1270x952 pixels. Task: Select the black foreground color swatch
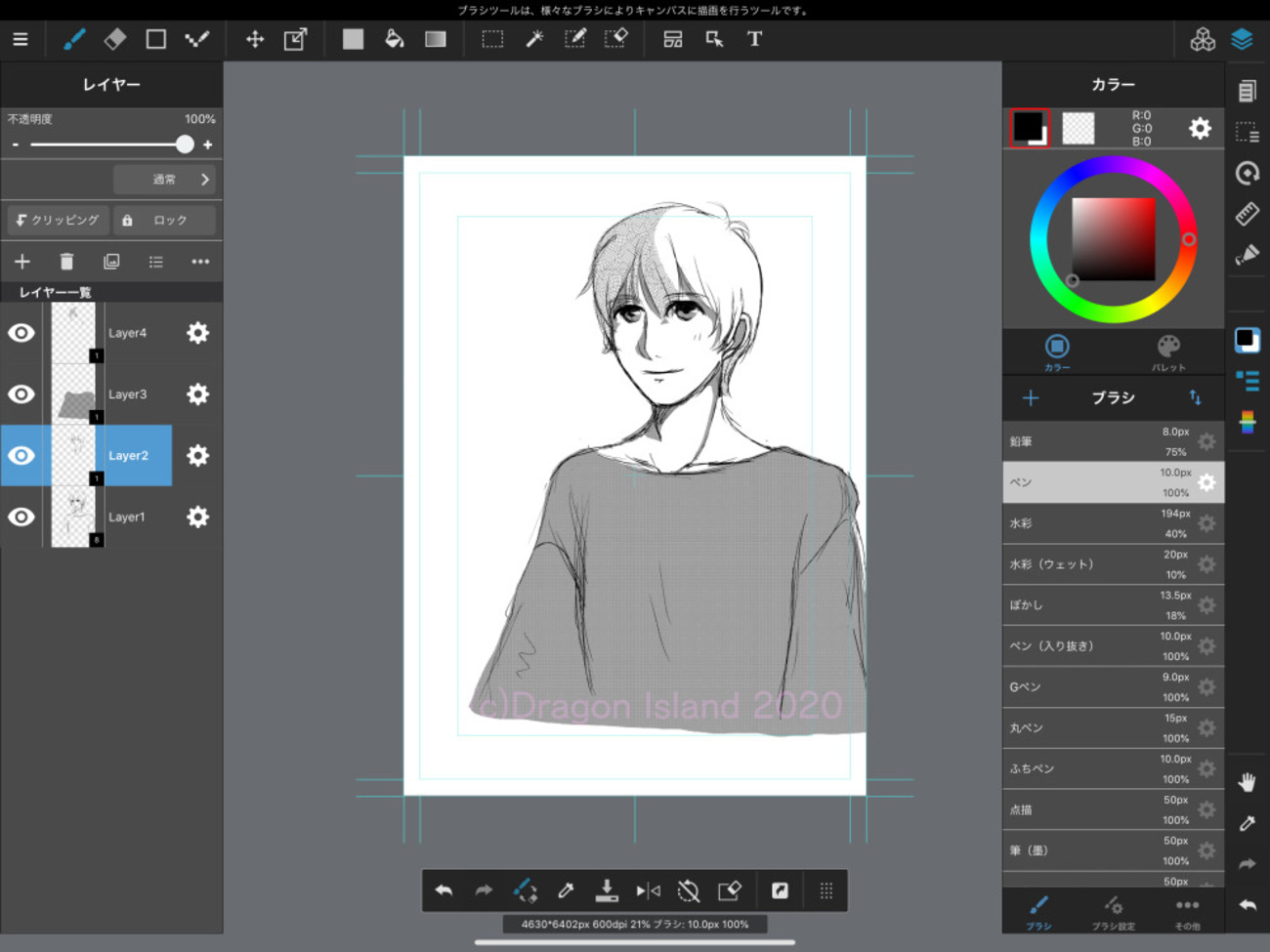1029,128
